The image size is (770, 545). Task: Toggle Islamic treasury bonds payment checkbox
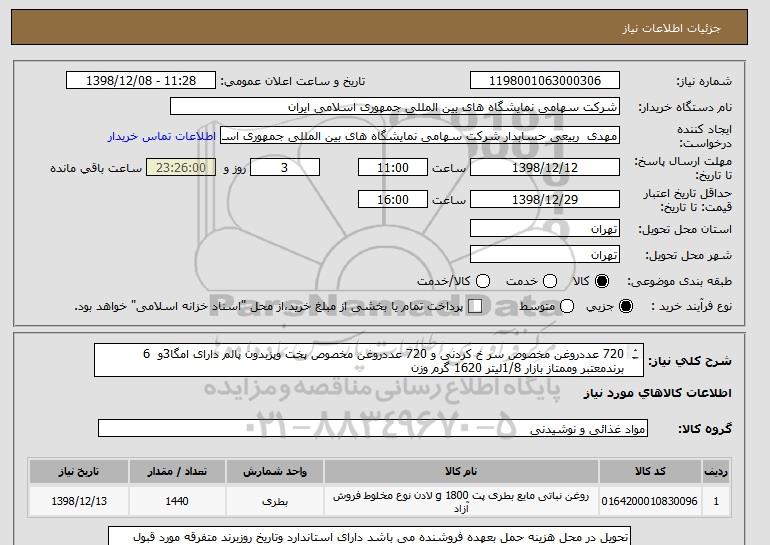[474, 306]
